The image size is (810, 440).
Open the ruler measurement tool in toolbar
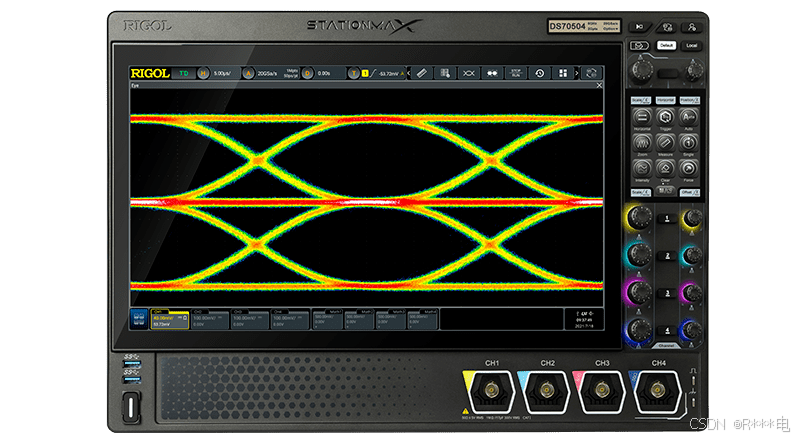(422, 73)
